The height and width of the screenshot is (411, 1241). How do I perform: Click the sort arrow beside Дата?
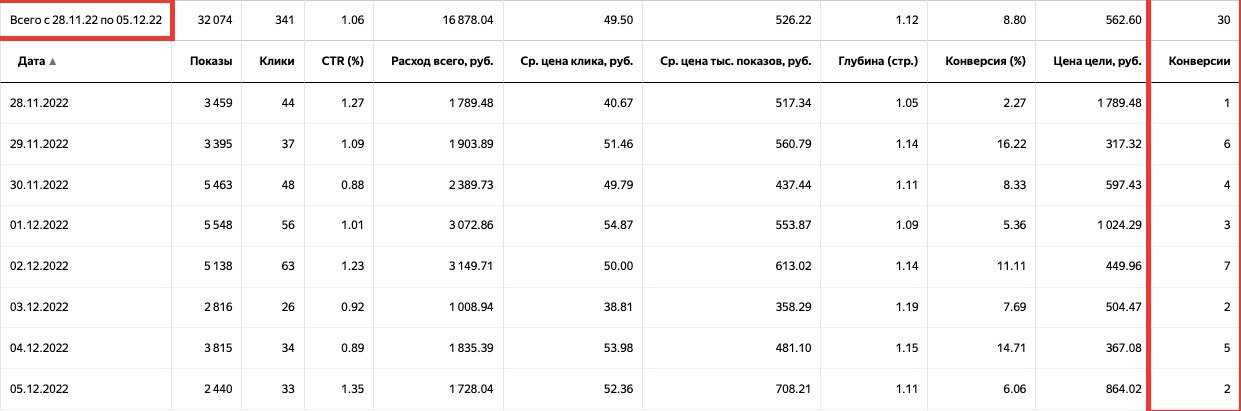tap(53, 62)
